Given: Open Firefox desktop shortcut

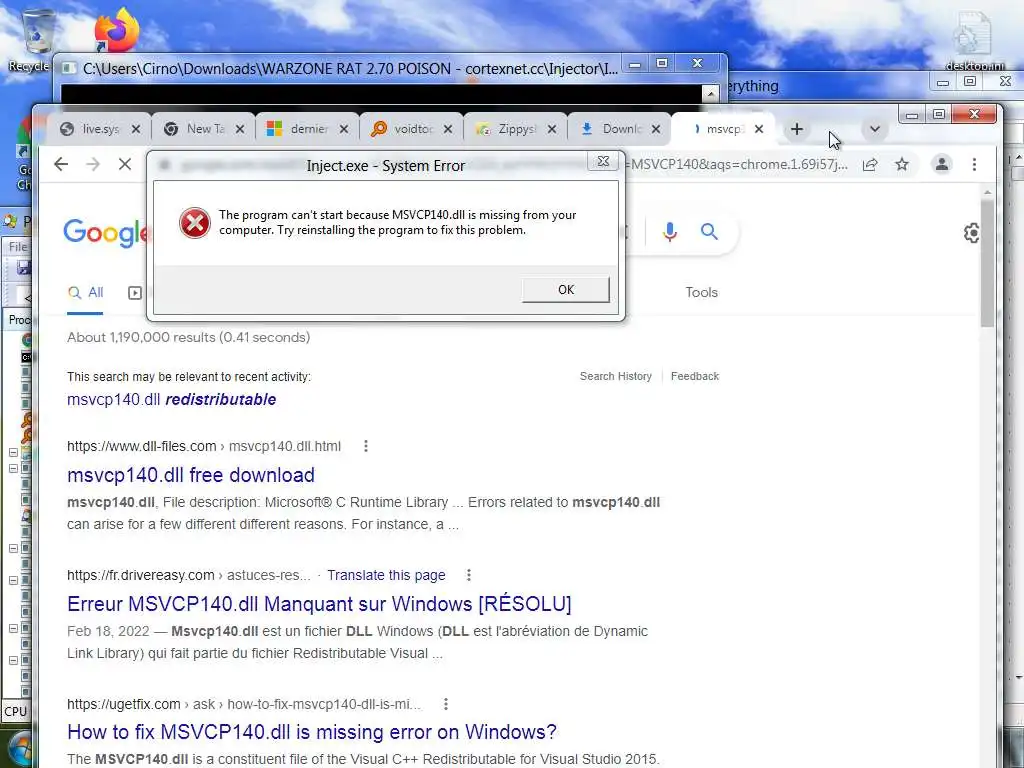Looking at the screenshot, I should 116,29.
